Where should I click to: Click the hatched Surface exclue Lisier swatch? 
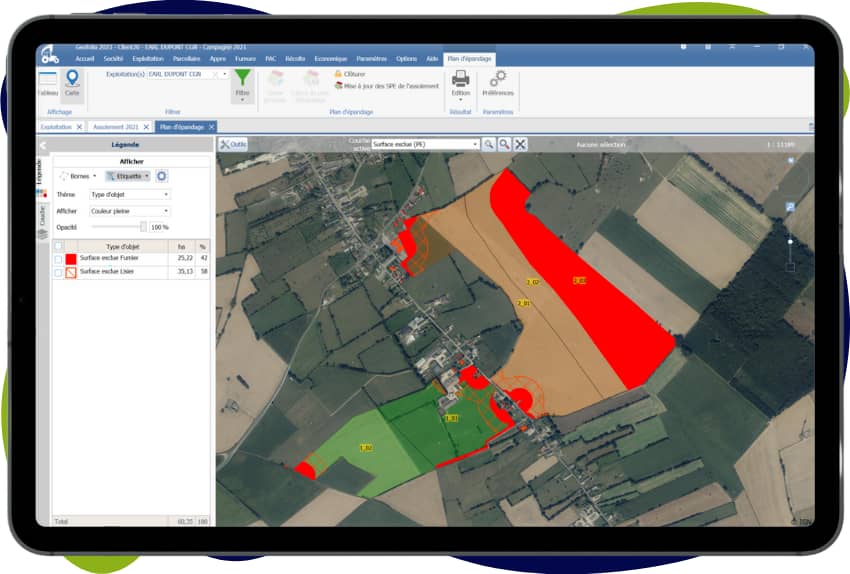coord(71,273)
